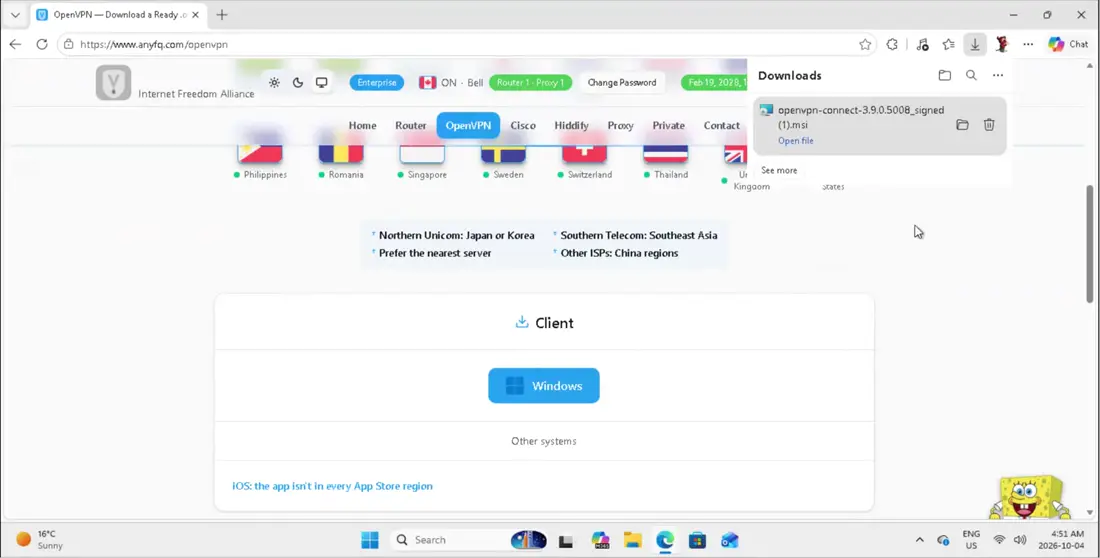Click the browser Downloads toolbar icon
The width and height of the screenshot is (1100, 558).
tap(974, 44)
